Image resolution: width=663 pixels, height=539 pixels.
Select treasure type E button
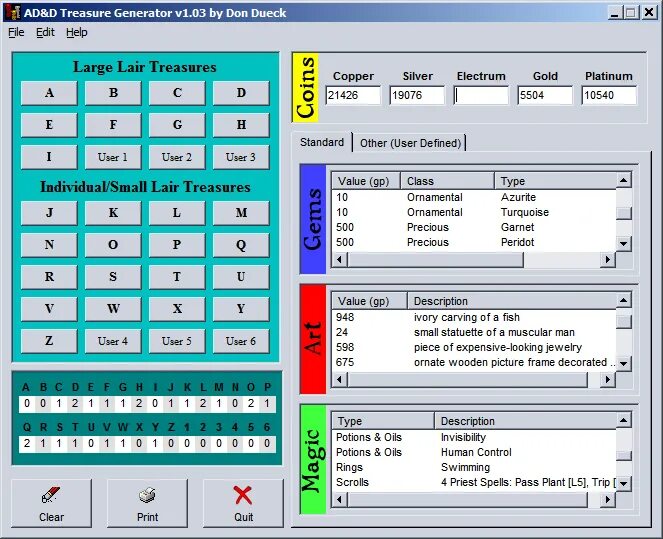(x=49, y=125)
